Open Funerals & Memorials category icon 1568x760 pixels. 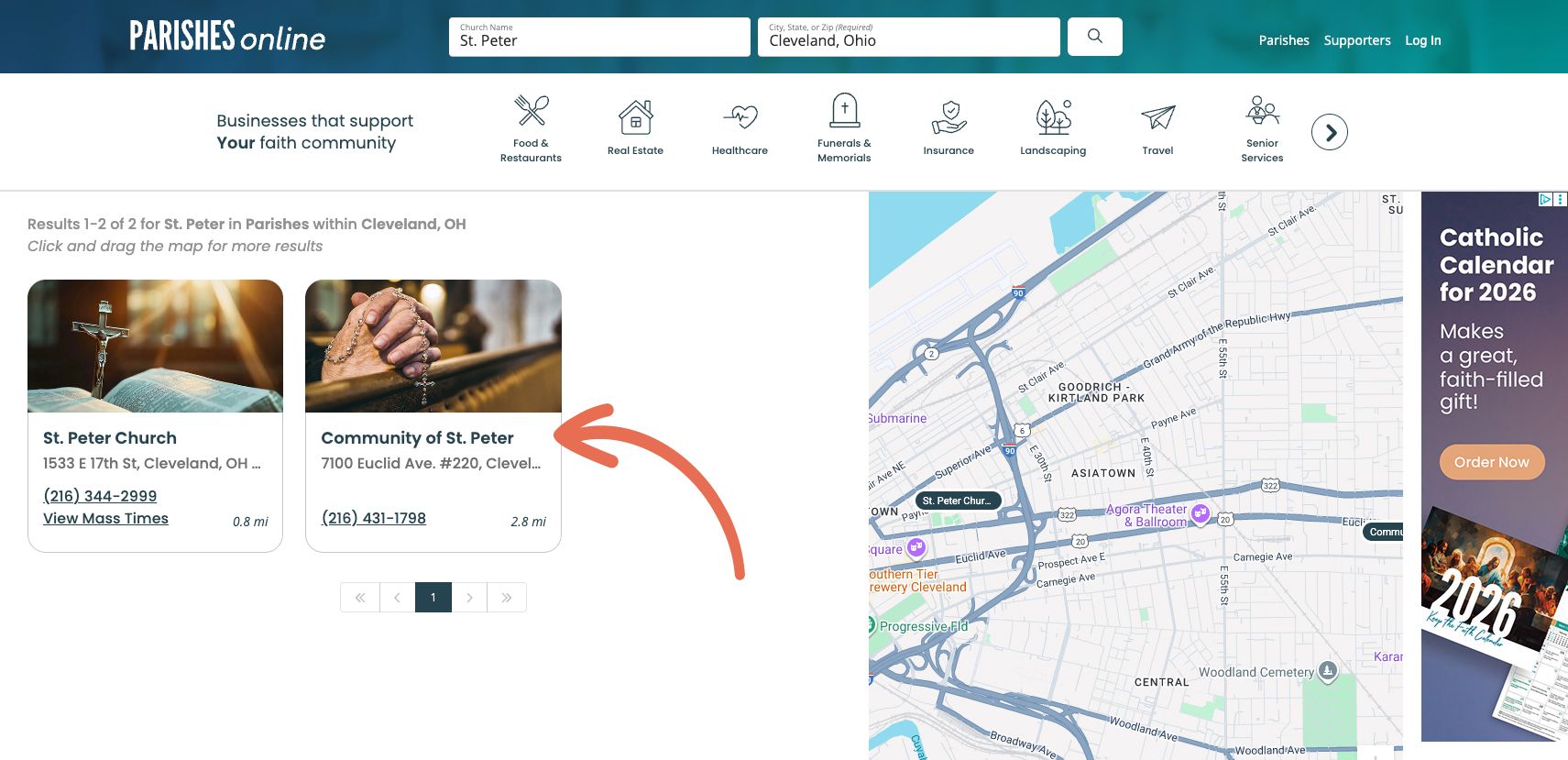tap(844, 110)
